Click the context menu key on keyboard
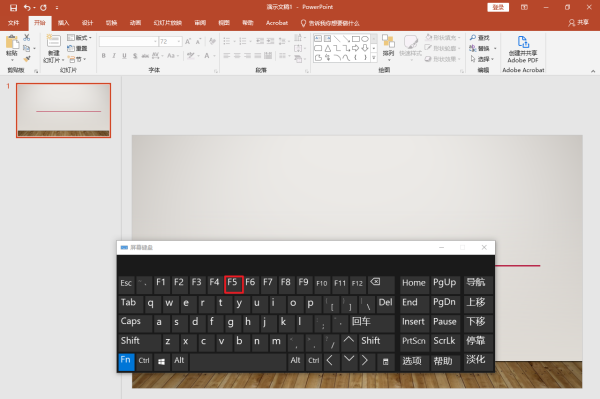The height and width of the screenshot is (399, 600). tap(386, 362)
